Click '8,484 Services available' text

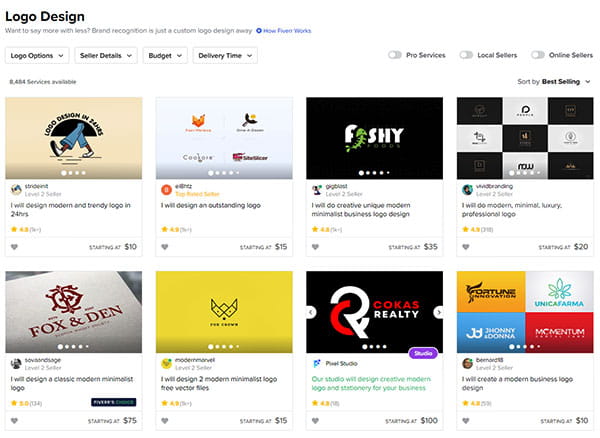(43, 82)
